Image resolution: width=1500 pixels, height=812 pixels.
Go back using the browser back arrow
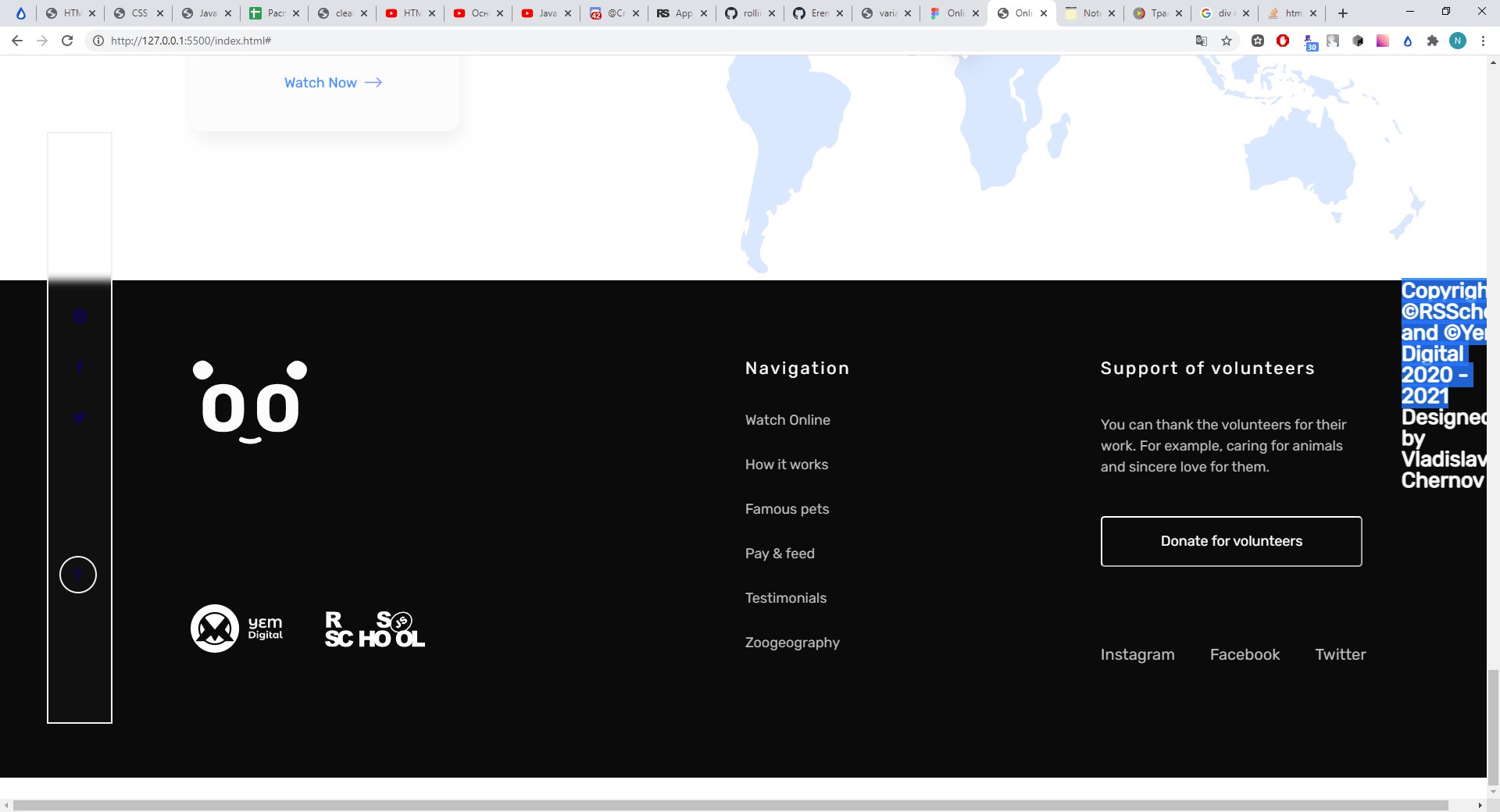click(x=17, y=41)
